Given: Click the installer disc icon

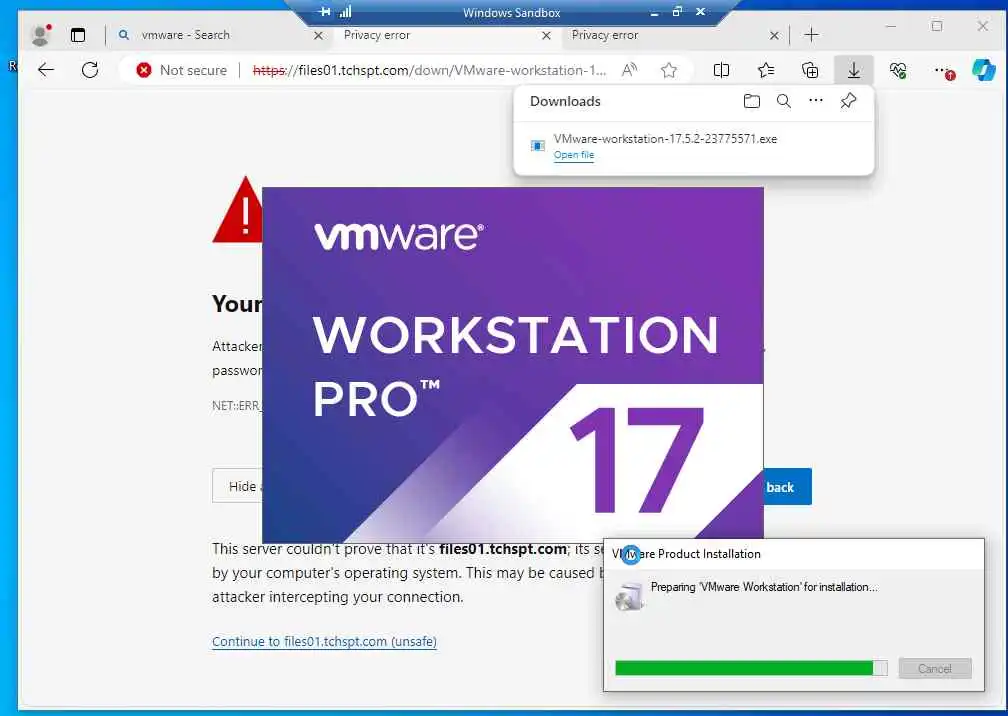Looking at the screenshot, I should point(629,596).
